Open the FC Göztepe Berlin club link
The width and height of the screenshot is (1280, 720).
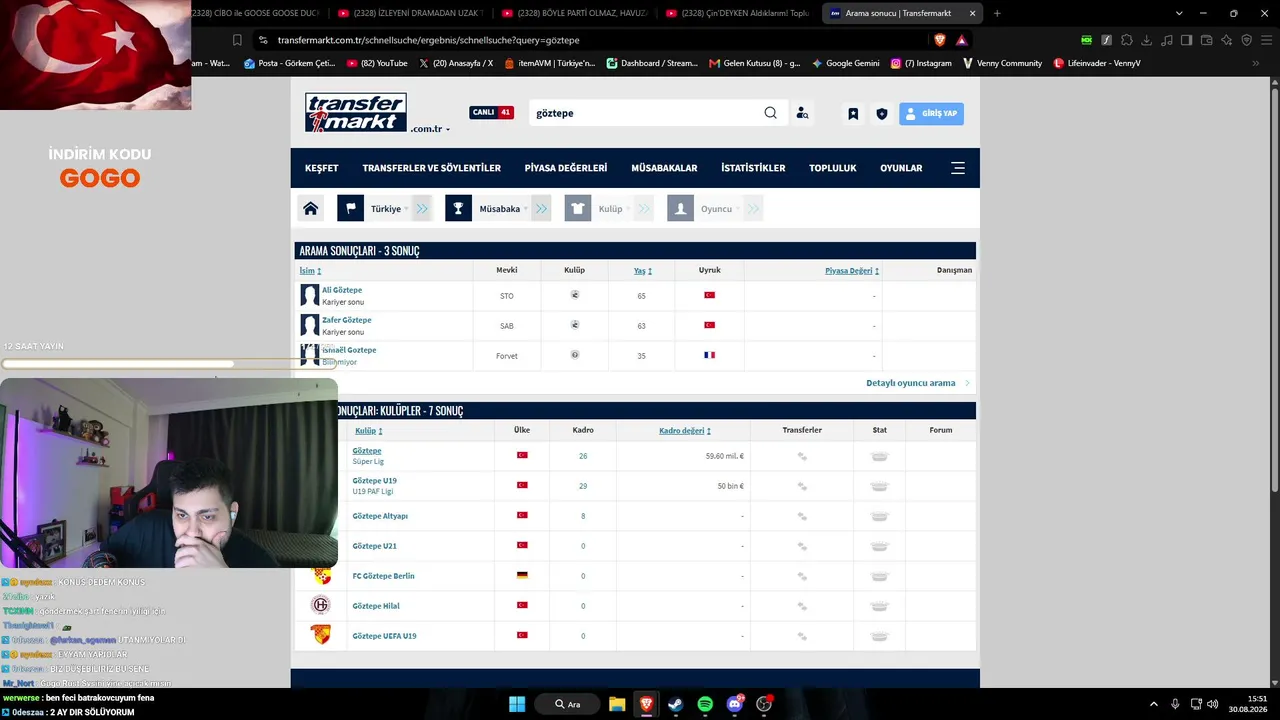pos(383,576)
